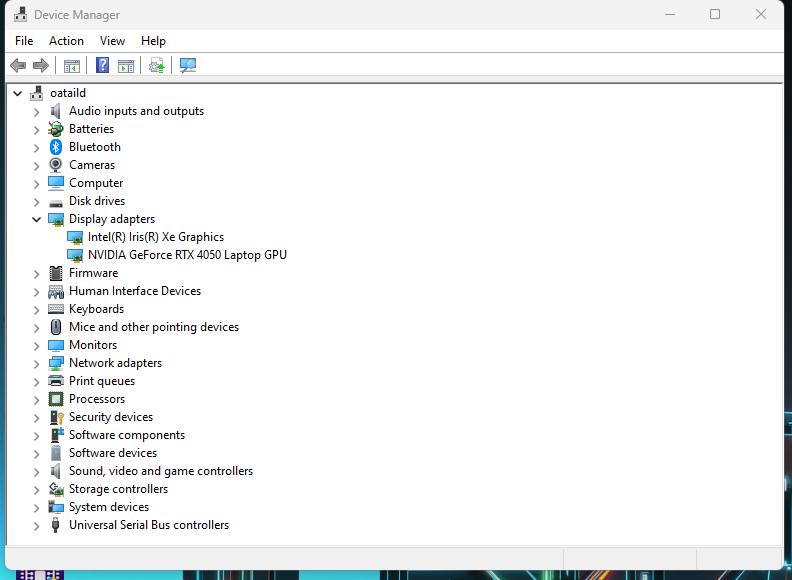
Task: Expand Universal Serial Bus controllers arrow
Action: pyautogui.click(x=36, y=526)
